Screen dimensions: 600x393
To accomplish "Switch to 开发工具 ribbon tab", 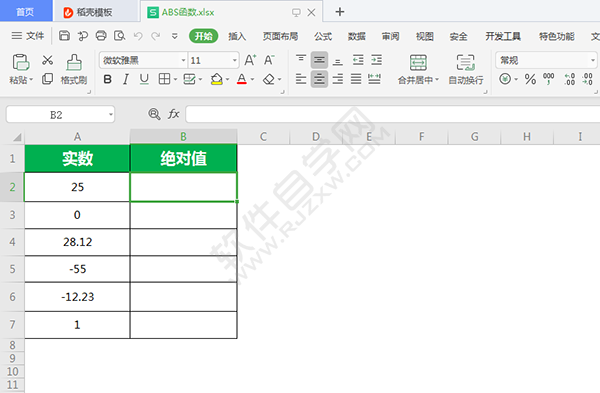I will point(503,36).
